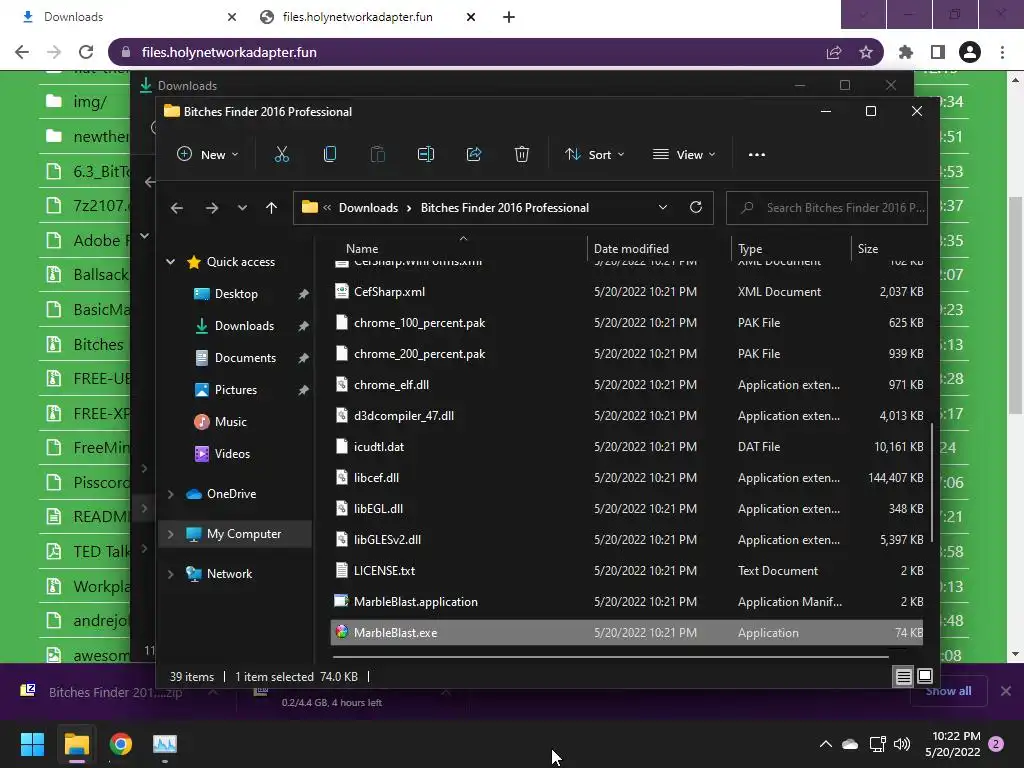
Task: Collapse the Quick access tree
Action: 170,262
